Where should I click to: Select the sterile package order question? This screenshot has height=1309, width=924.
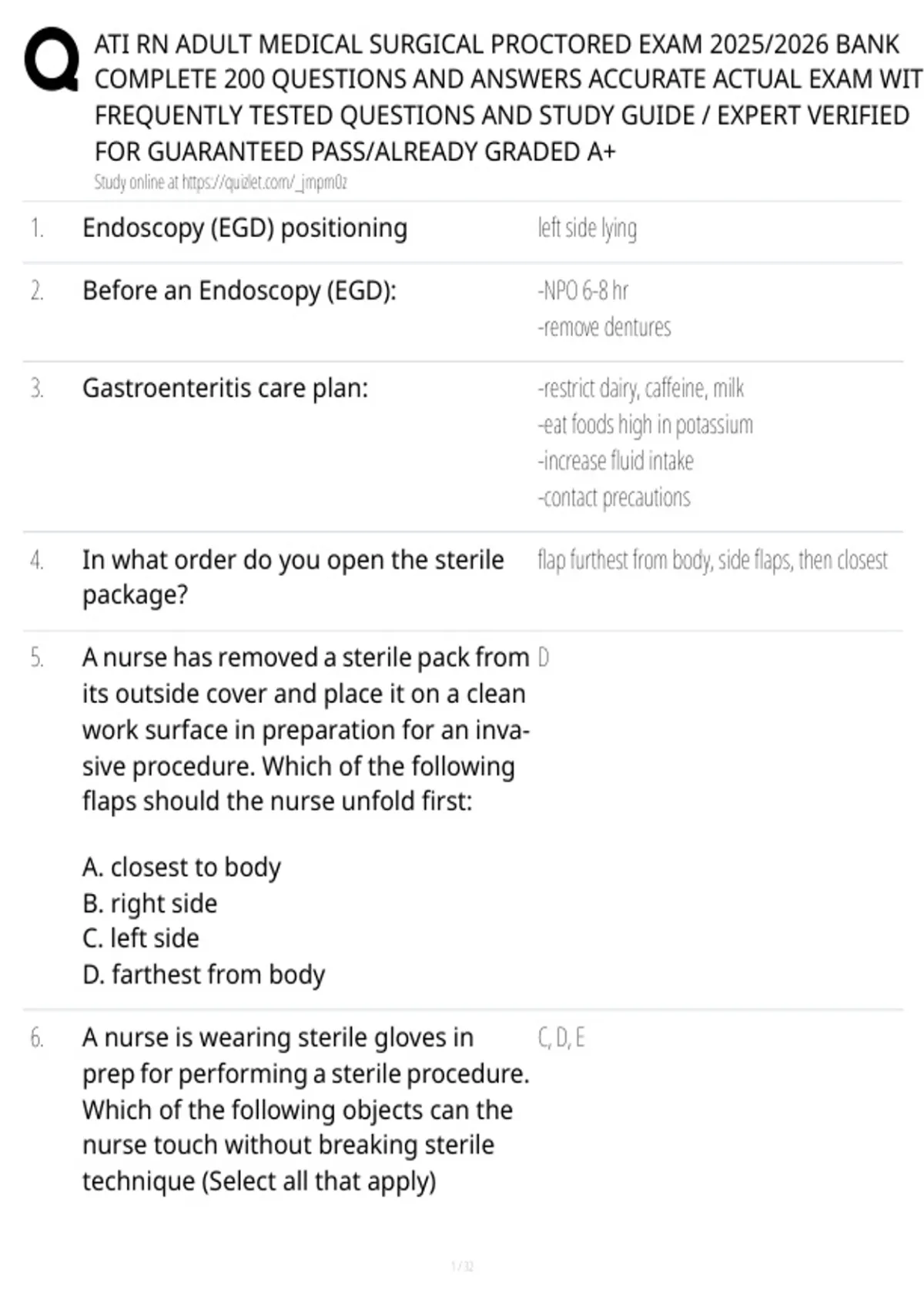[x=293, y=577]
